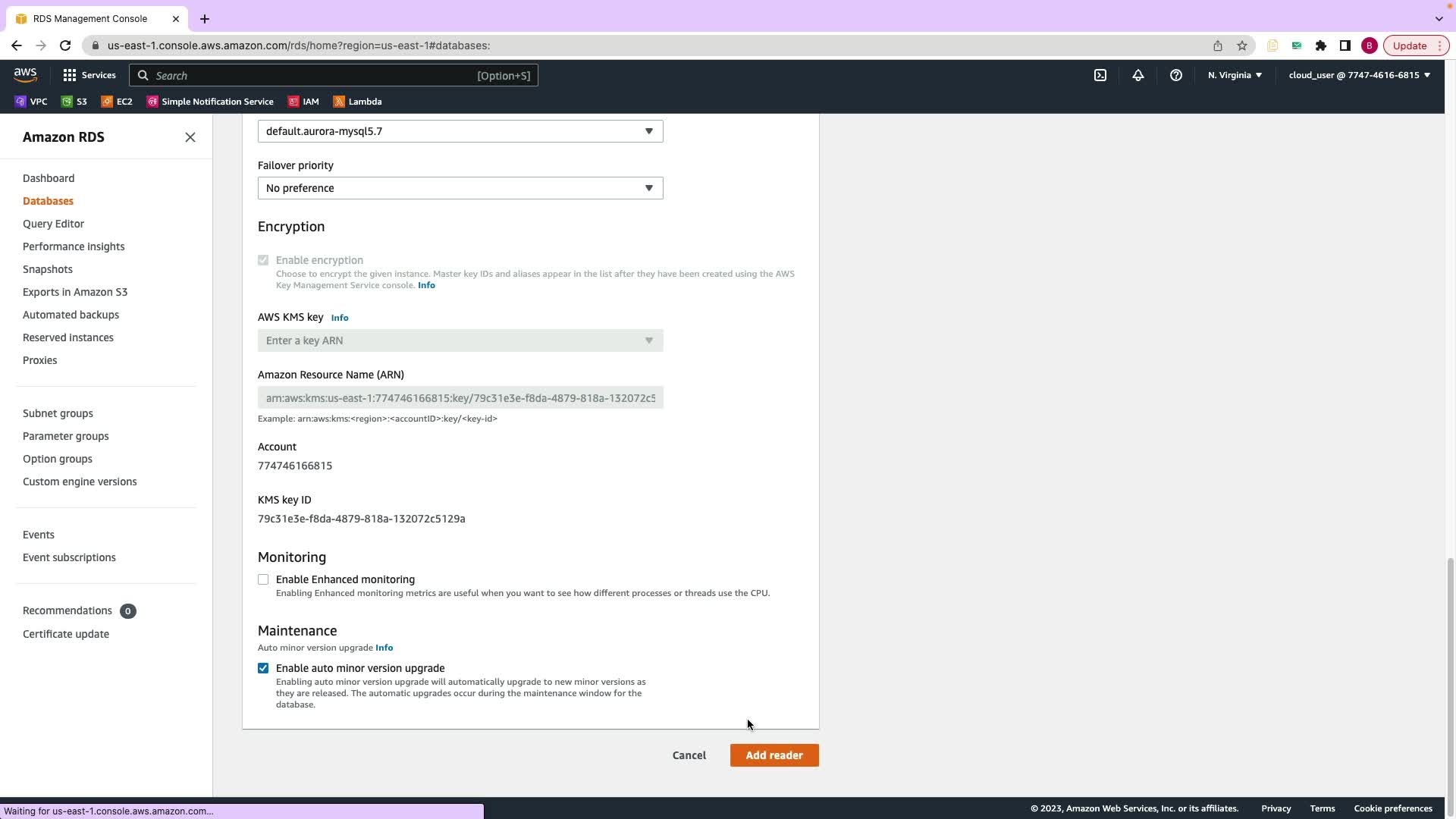Open Parameter groups in the sidebar
Image resolution: width=1456 pixels, height=819 pixels.
[x=65, y=436]
